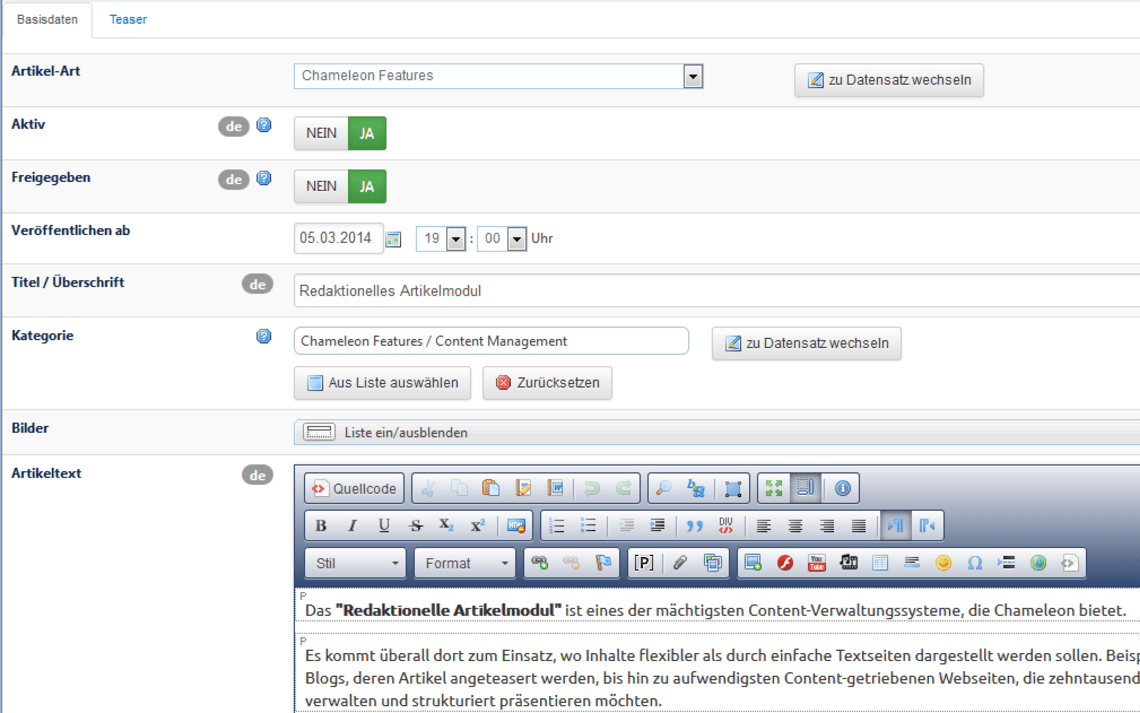Image resolution: width=1140 pixels, height=713 pixels.
Task: Click the paste clipboard icon
Action: [x=491, y=488]
